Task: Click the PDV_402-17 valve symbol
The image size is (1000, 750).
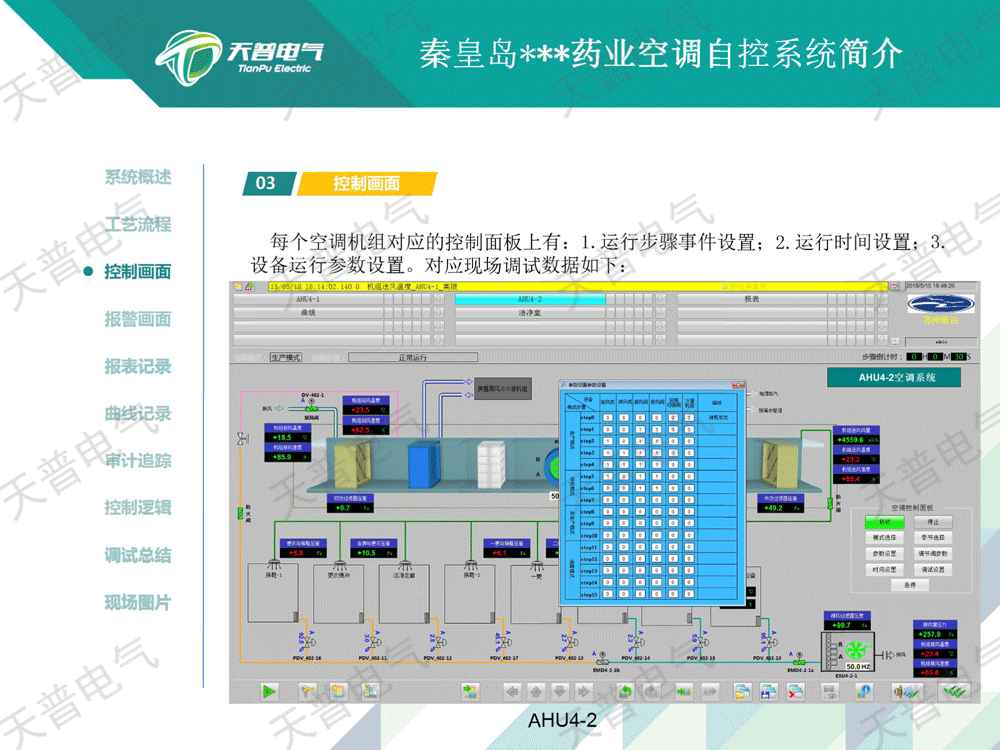Action: tap(506, 640)
